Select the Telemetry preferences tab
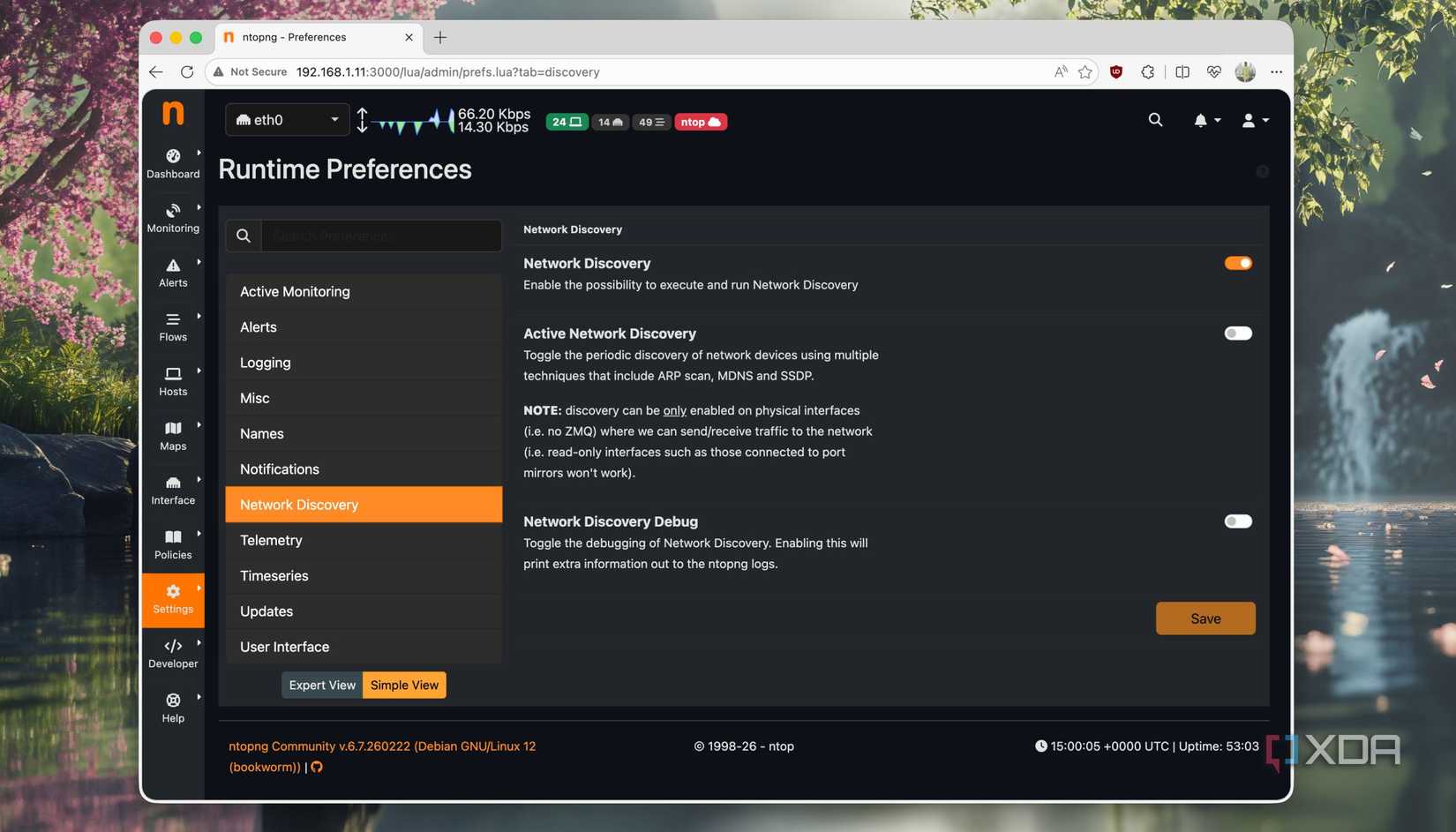1456x832 pixels. (364, 540)
